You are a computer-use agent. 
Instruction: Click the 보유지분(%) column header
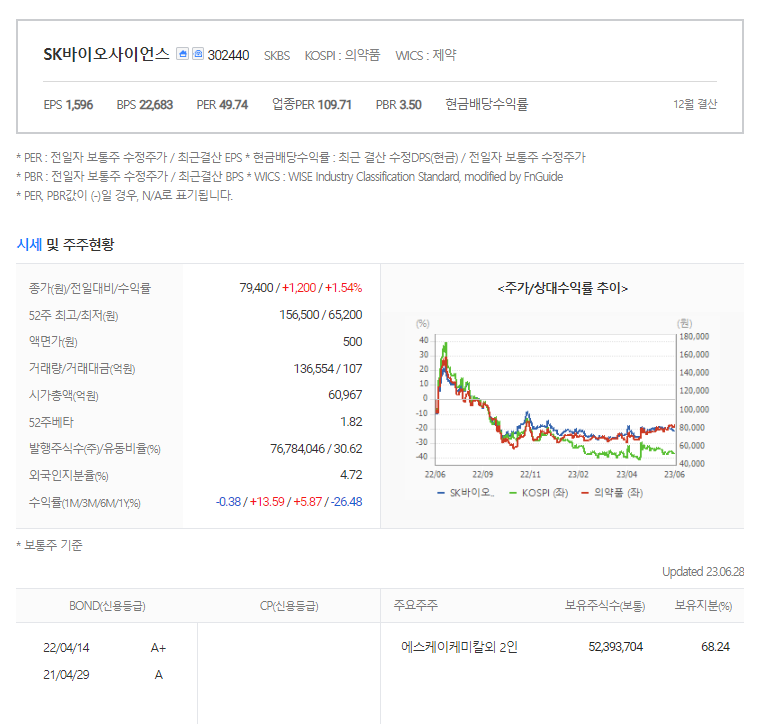click(x=703, y=605)
